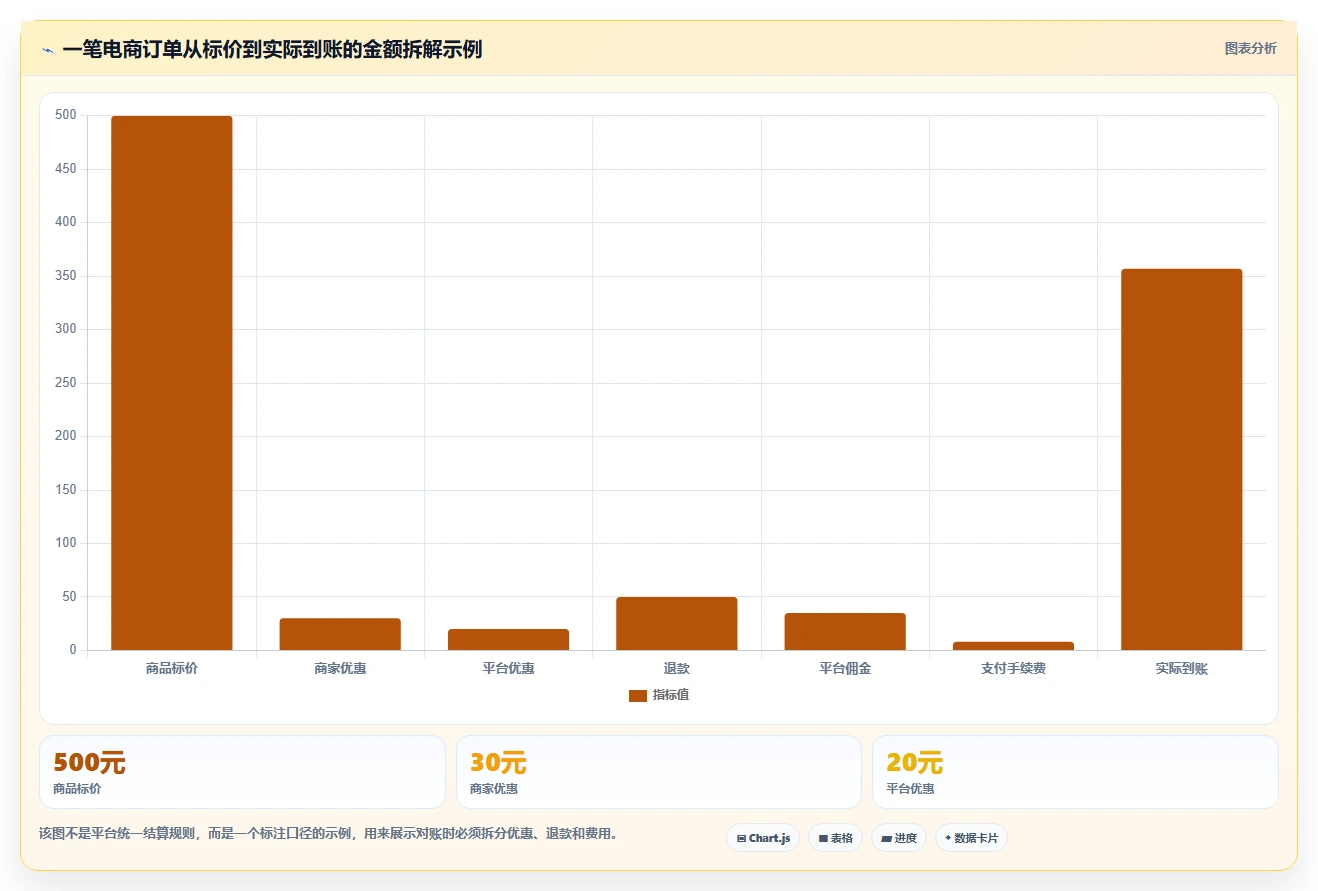
Task: Click the y-axis value 250
Action: tap(66, 383)
